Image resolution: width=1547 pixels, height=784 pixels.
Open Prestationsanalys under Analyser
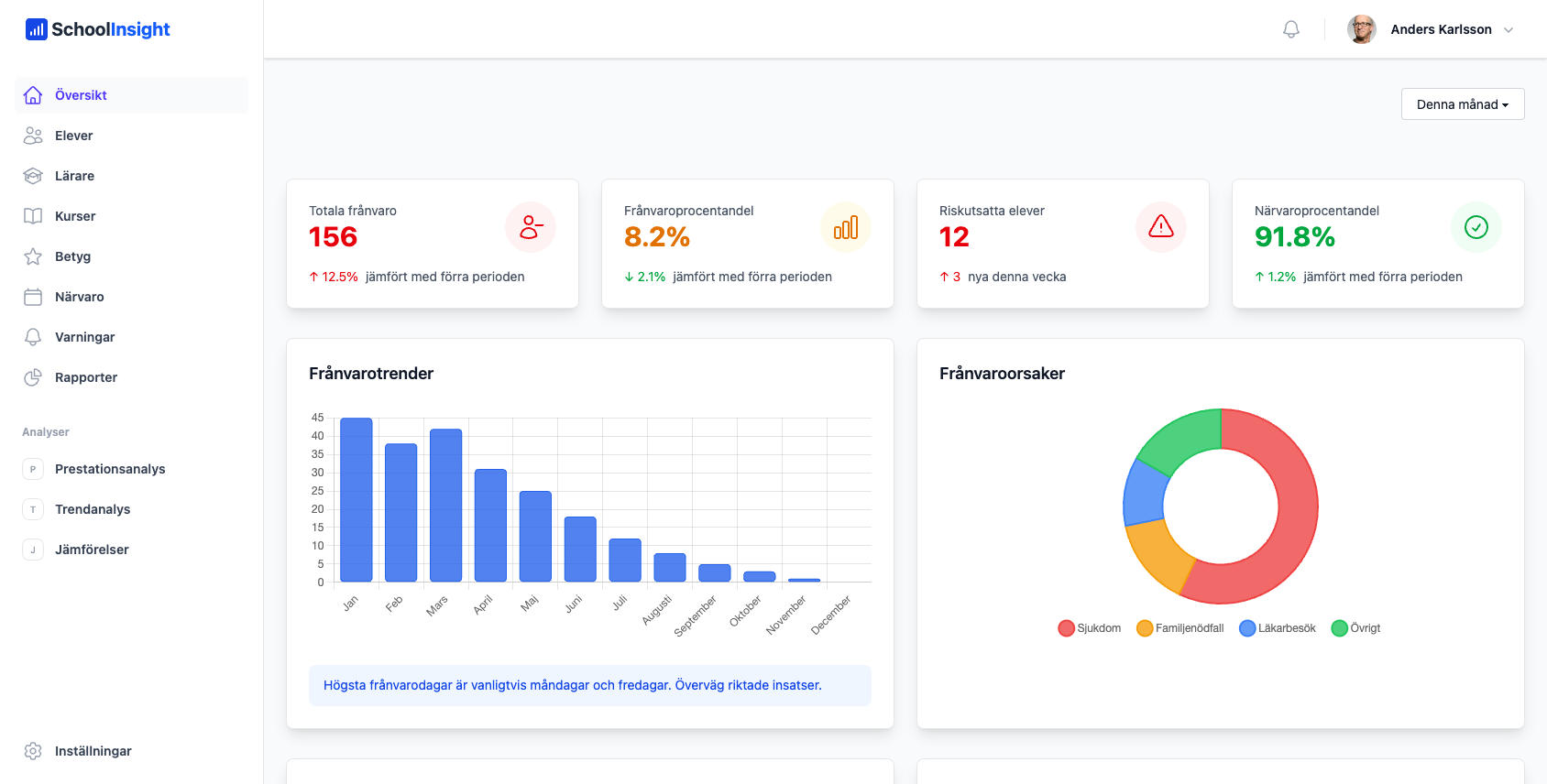point(110,469)
